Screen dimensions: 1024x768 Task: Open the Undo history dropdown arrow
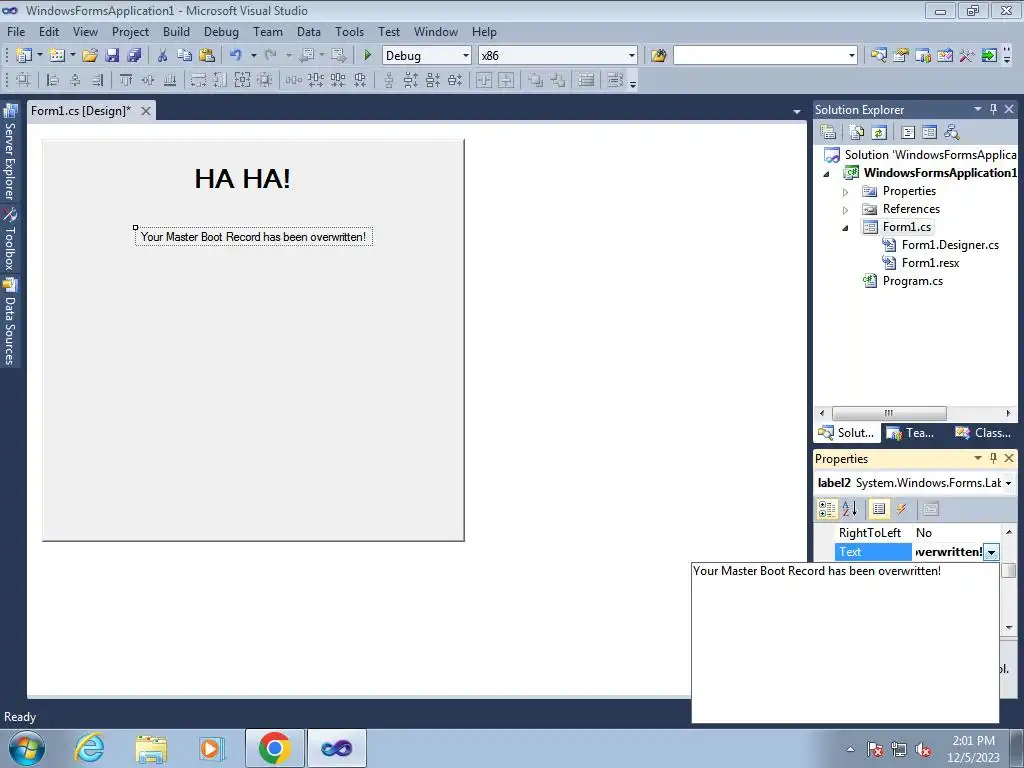[x=253, y=56]
